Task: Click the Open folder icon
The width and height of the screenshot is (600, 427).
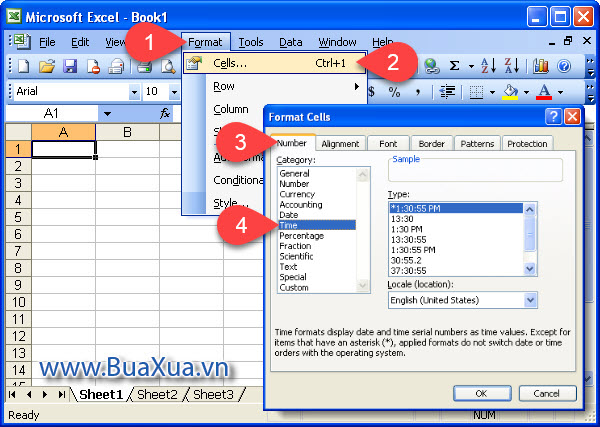Action: click(x=47, y=66)
